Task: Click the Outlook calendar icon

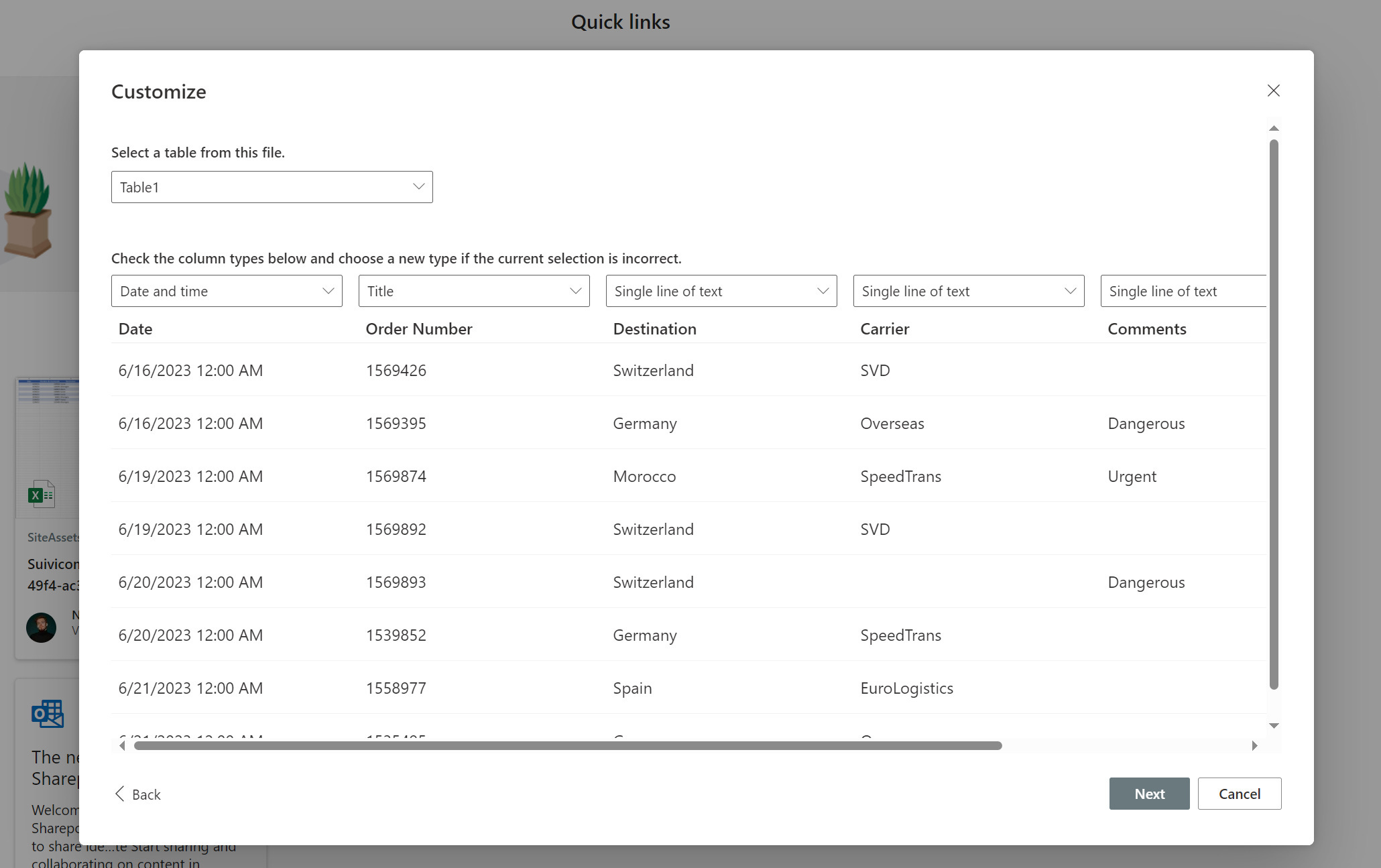Action: pyautogui.click(x=48, y=714)
